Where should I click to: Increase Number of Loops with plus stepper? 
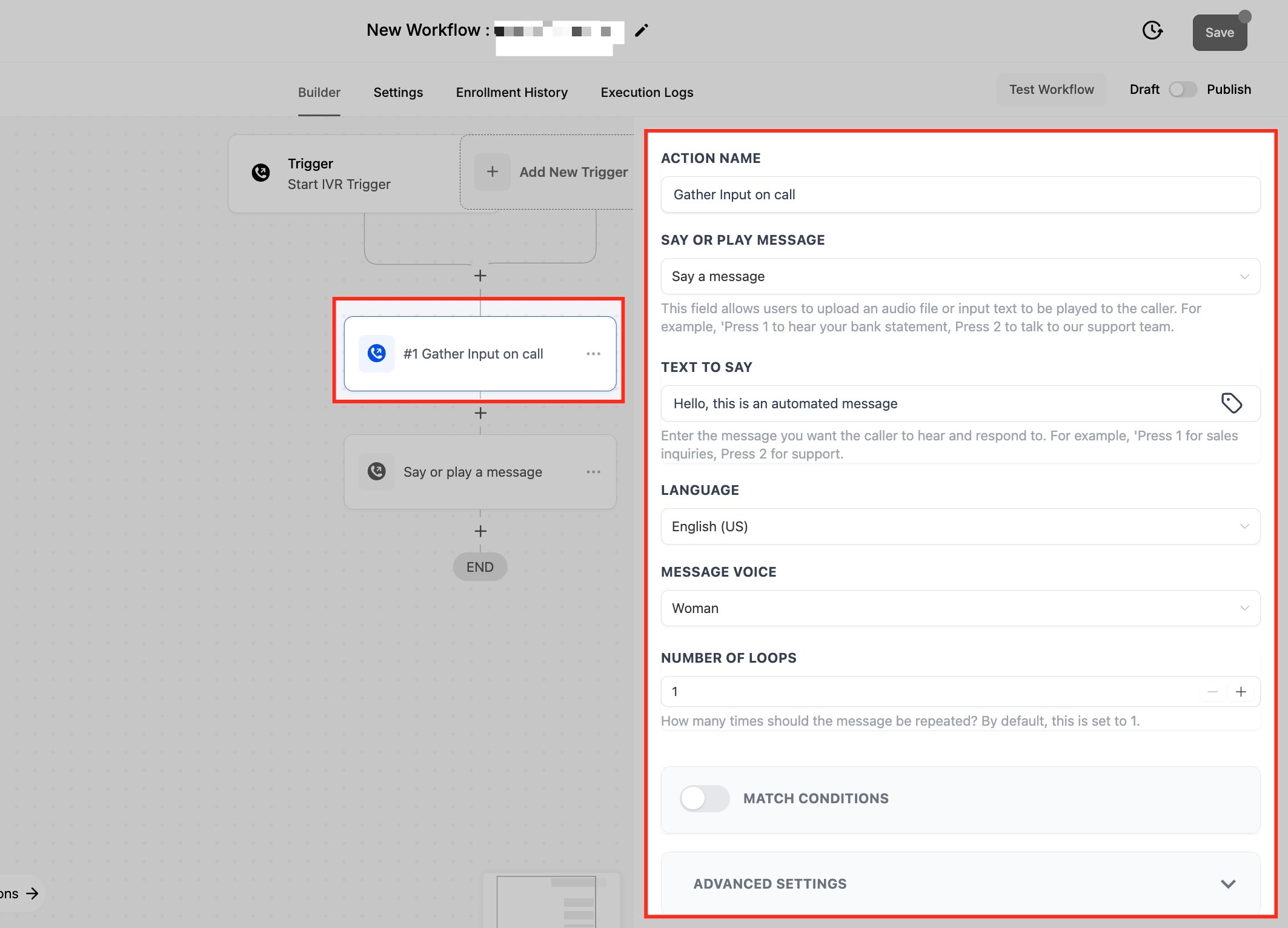(x=1241, y=692)
